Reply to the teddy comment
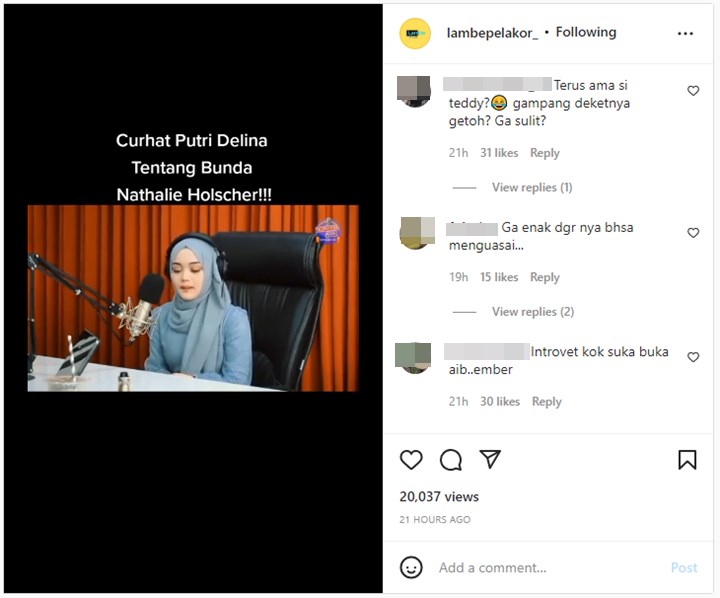This screenshot has width=720, height=598. coord(545,153)
